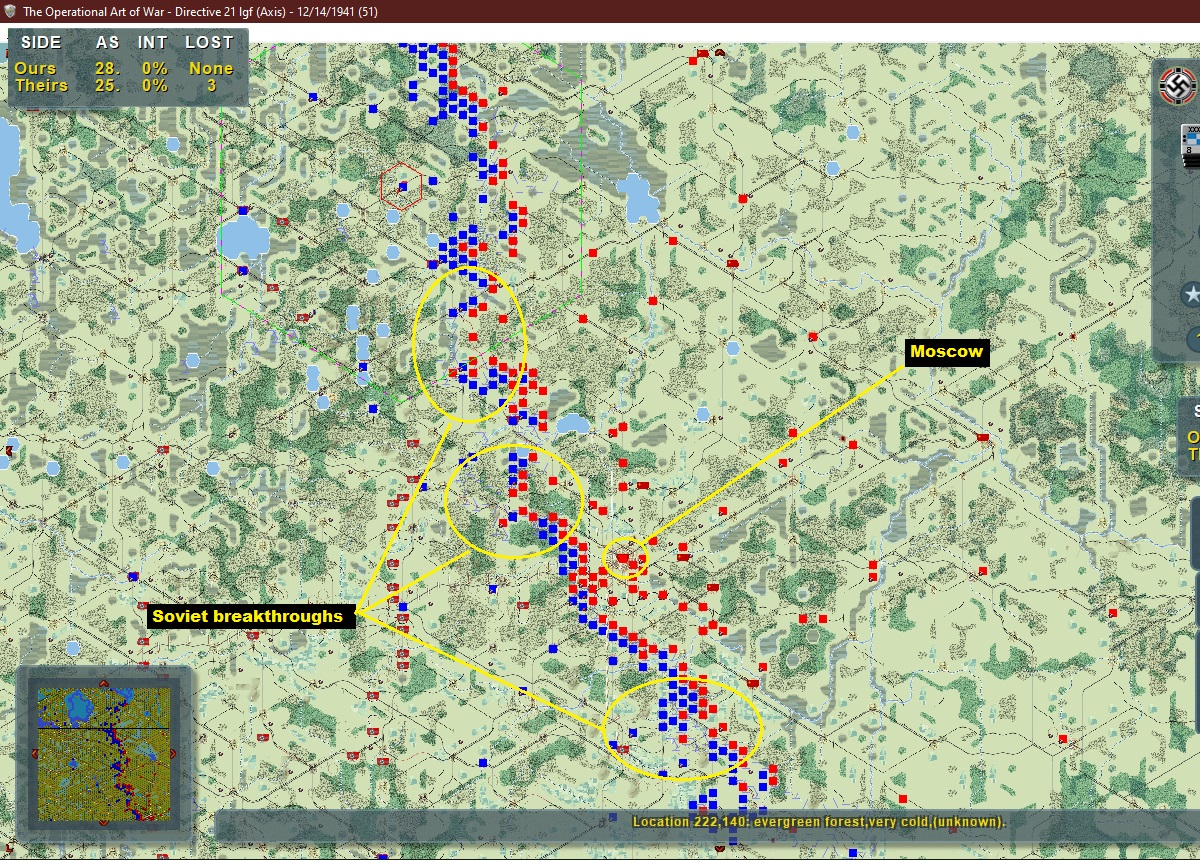
Task: Click the '28.' assault strength value
Action: coord(108,68)
